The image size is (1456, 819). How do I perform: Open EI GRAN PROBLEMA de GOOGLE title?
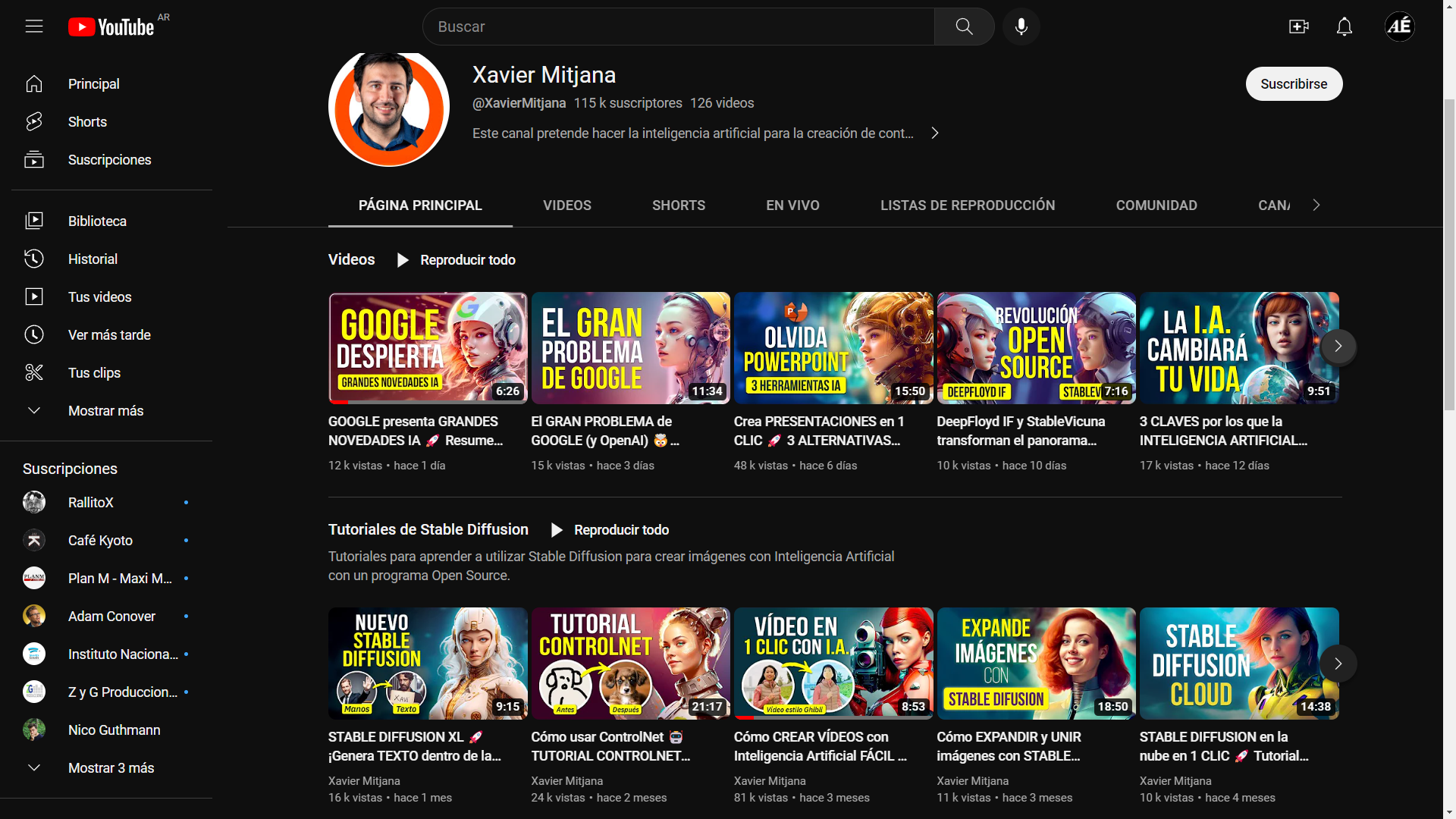[x=605, y=431]
